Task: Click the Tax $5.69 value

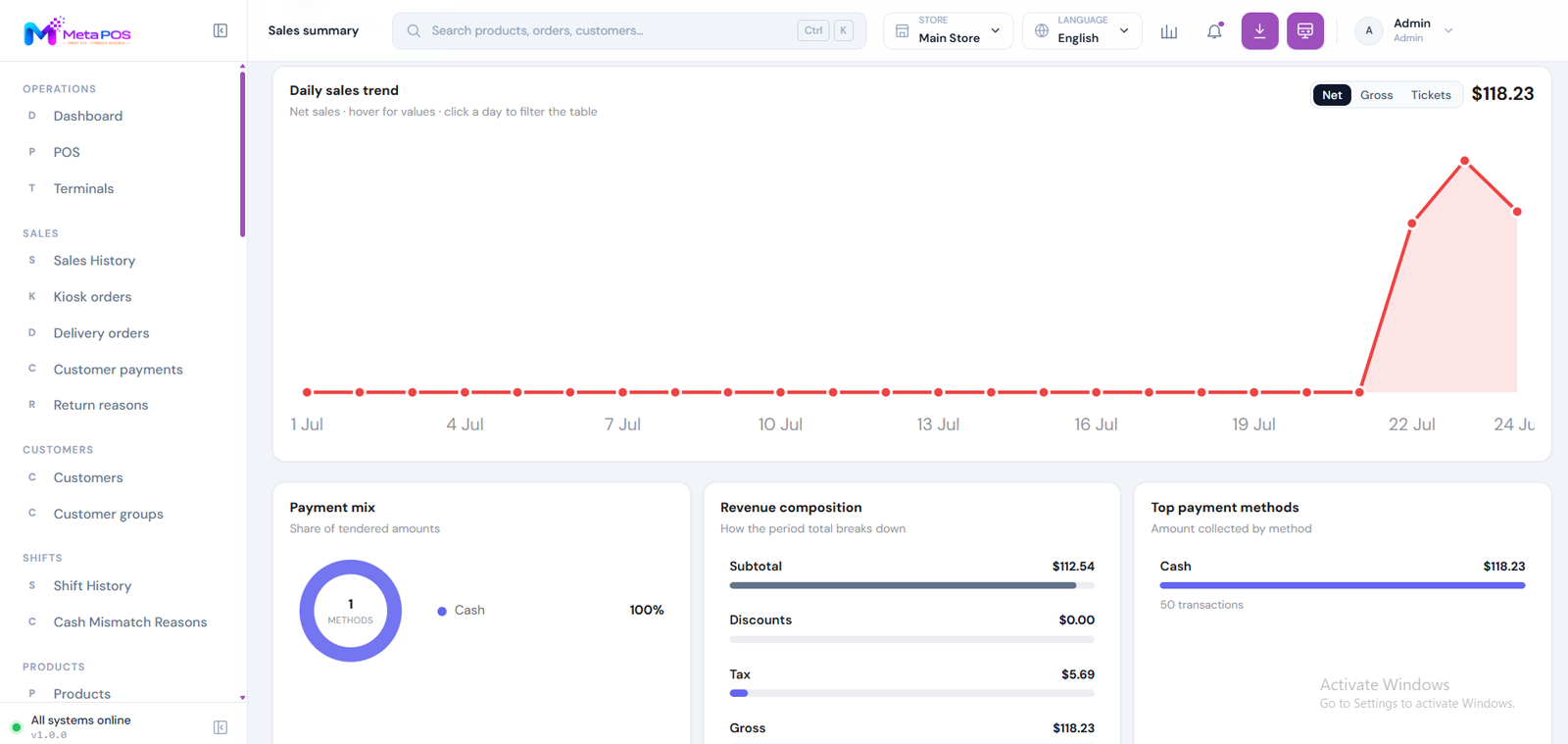Action: click(x=1078, y=674)
